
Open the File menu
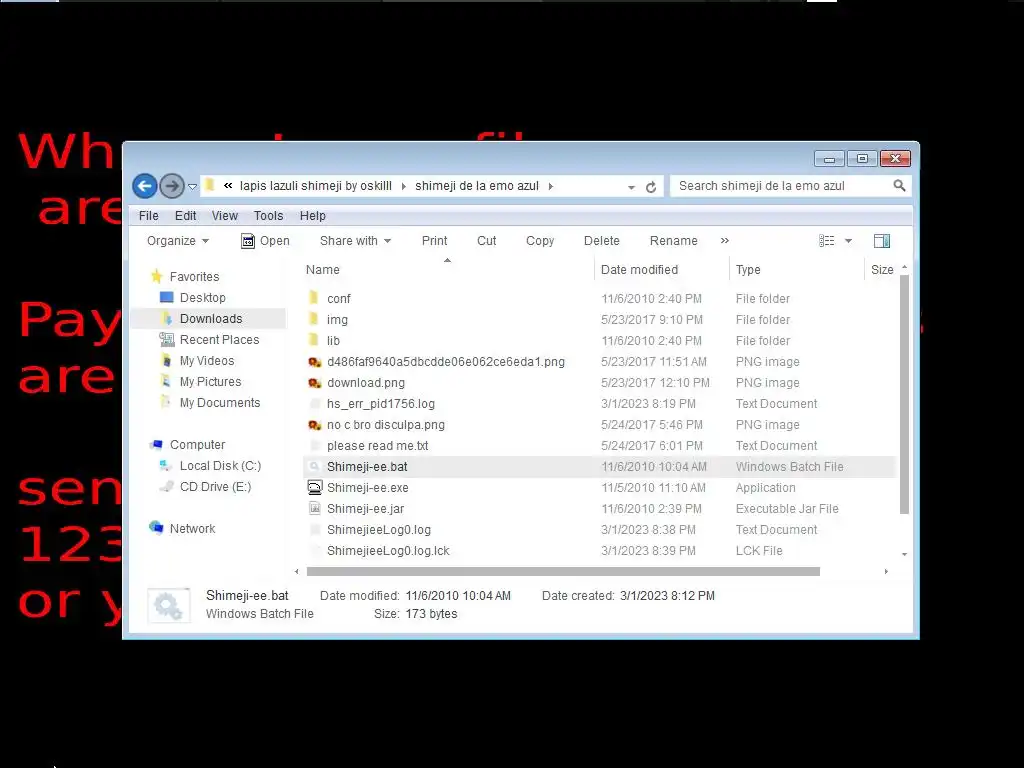(x=148, y=216)
